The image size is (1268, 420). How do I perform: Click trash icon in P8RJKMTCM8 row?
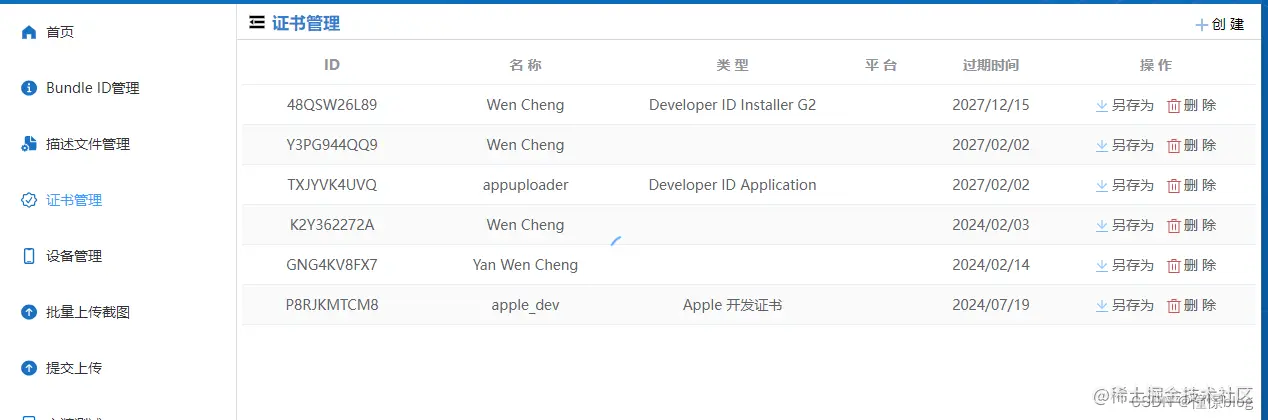pos(1174,305)
